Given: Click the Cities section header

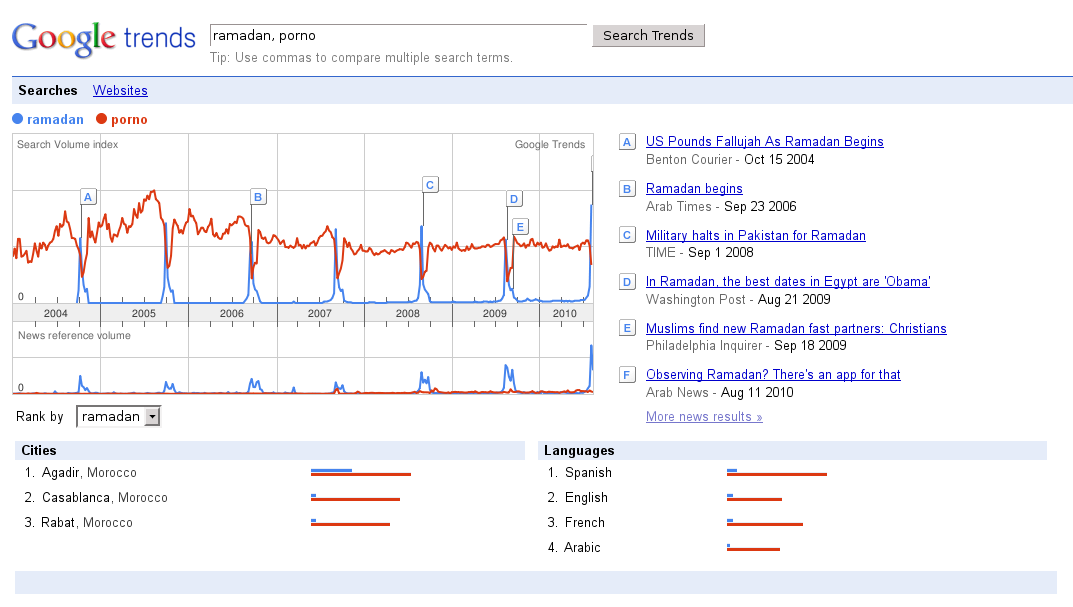Looking at the screenshot, I should pyautogui.click(x=270, y=450).
